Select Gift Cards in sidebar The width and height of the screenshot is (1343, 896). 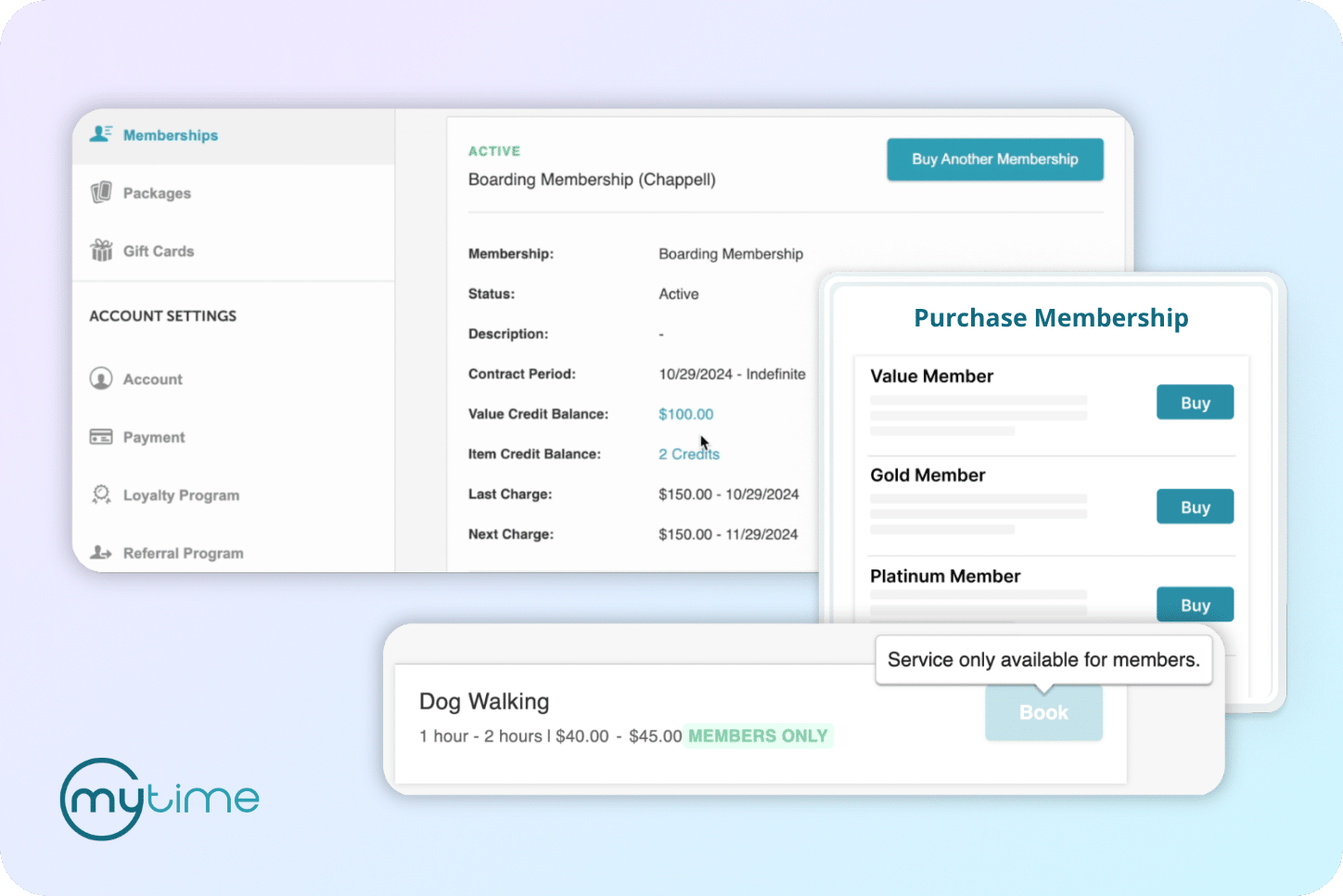(159, 251)
